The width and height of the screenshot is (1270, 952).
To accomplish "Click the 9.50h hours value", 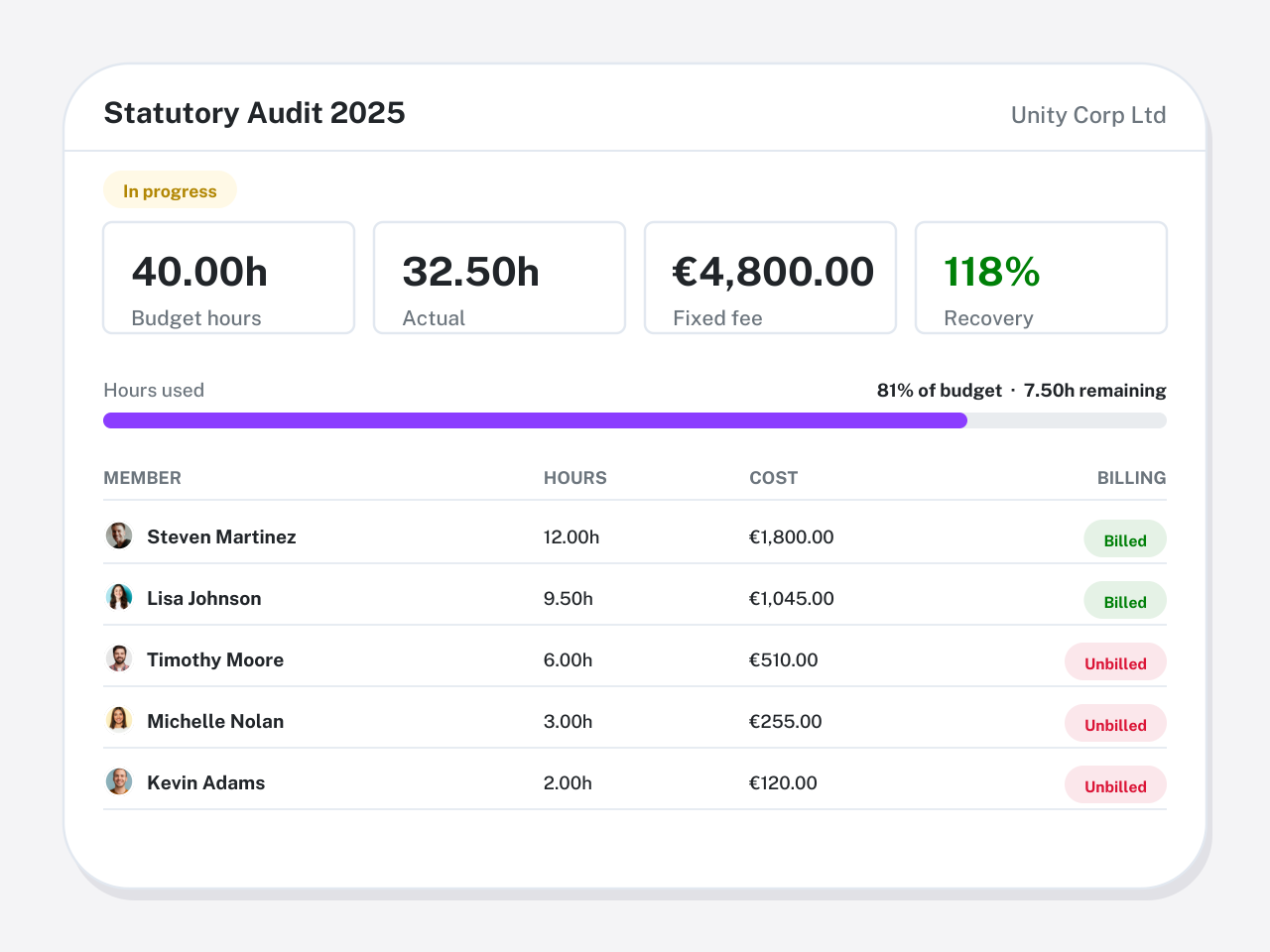I will [x=569, y=598].
